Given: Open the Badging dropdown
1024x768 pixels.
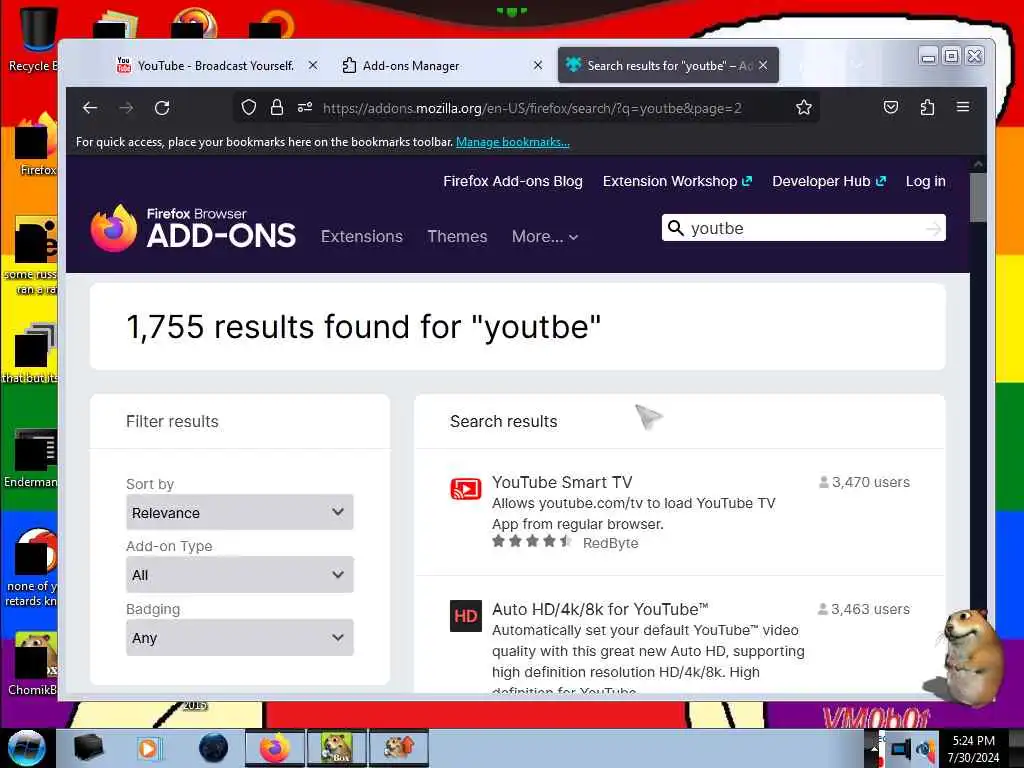Looking at the screenshot, I should pos(240,638).
